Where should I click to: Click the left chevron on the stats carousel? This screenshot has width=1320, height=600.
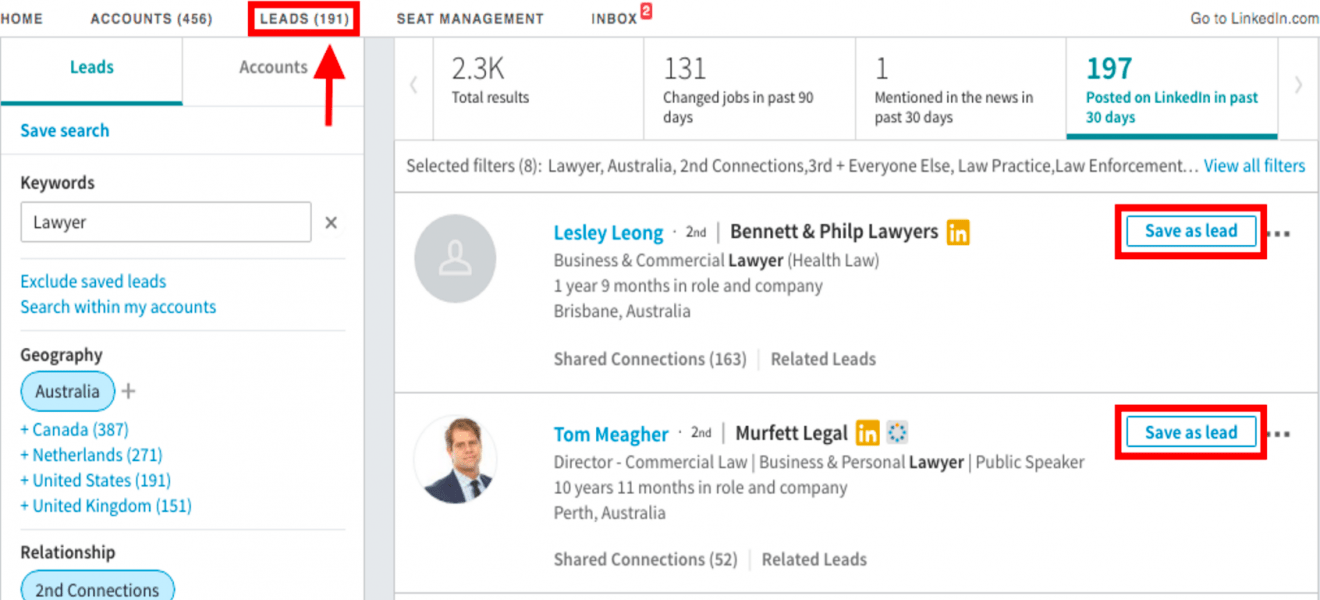413,85
